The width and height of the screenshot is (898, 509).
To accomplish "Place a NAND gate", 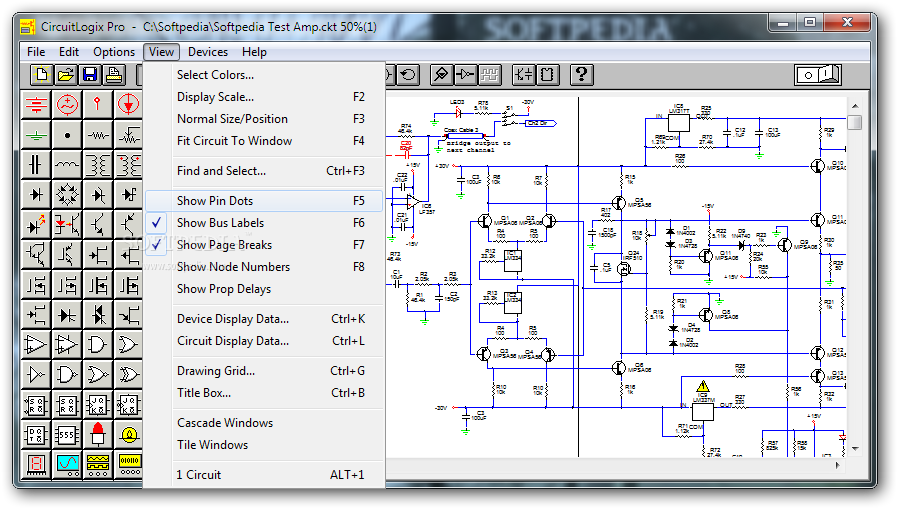I will 67,375.
